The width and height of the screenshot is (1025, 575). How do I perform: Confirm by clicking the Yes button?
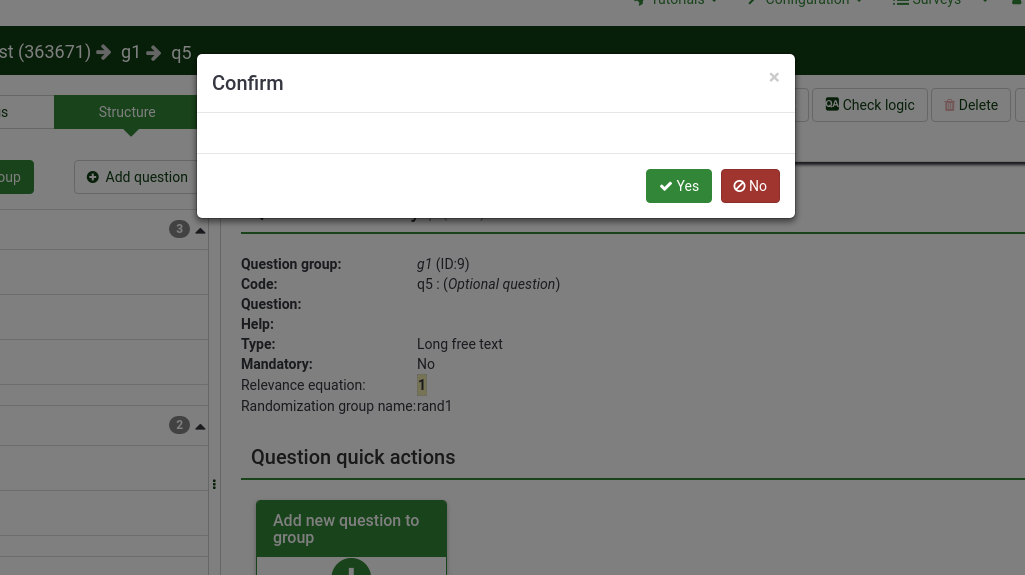(x=679, y=186)
